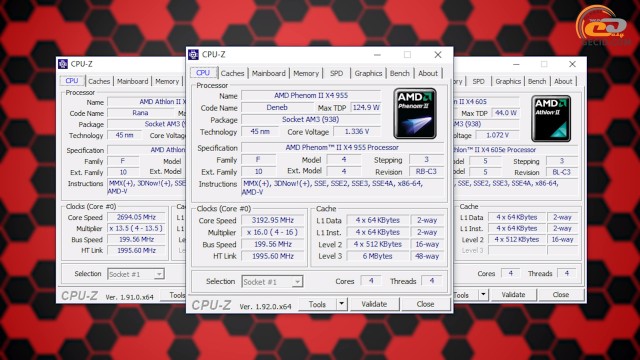
Task: Select Mainboard tab in left window
Action: click(133, 81)
